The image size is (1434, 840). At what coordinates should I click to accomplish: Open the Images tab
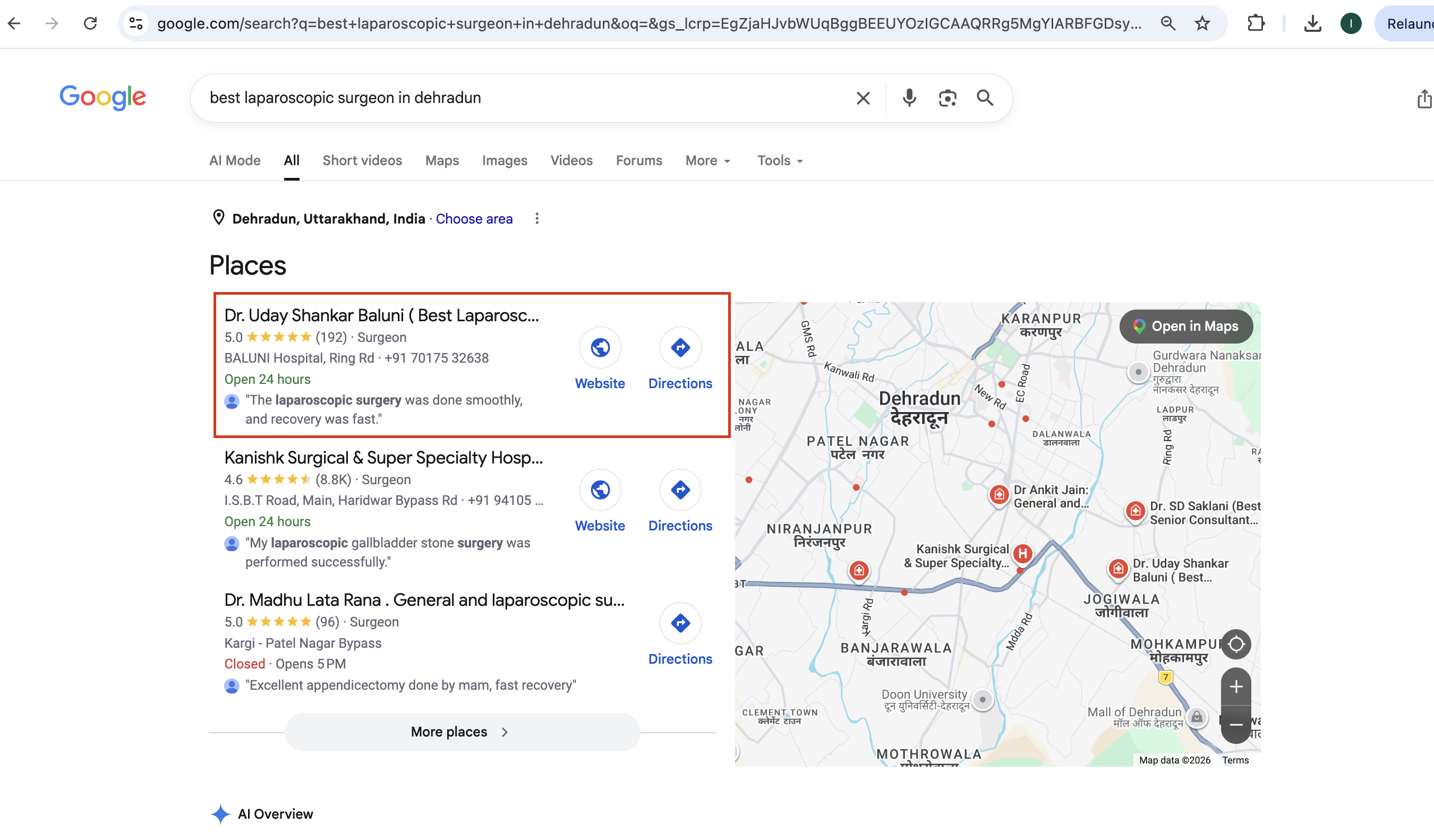click(504, 160)
